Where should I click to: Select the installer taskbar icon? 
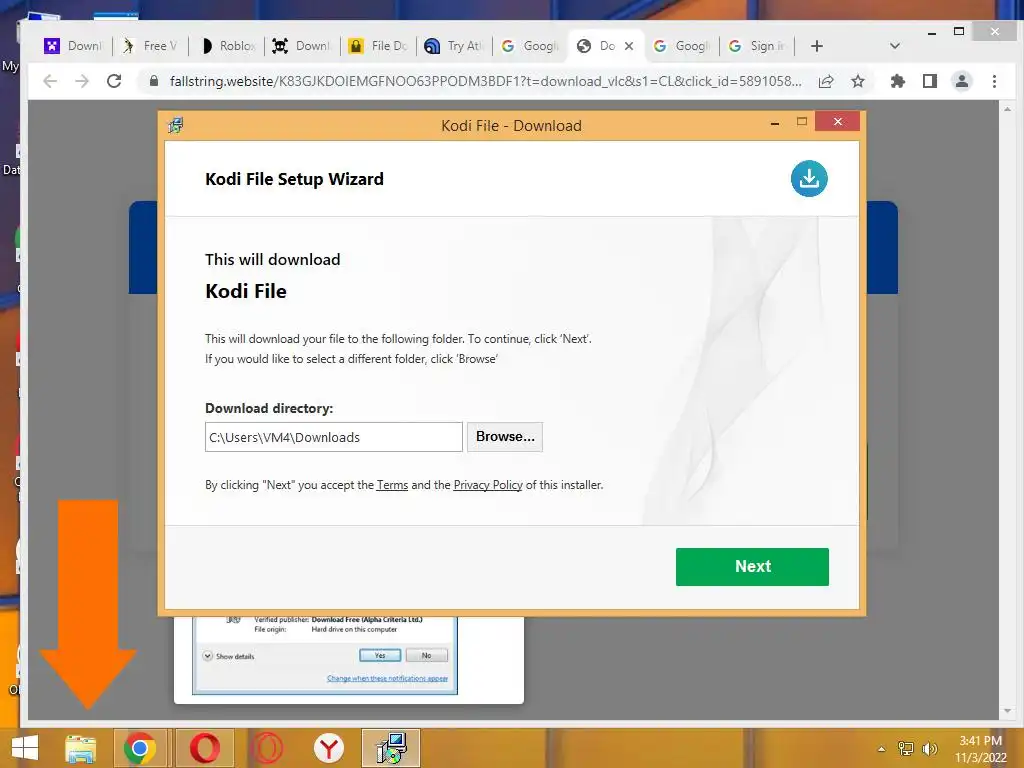pos(391,748)
